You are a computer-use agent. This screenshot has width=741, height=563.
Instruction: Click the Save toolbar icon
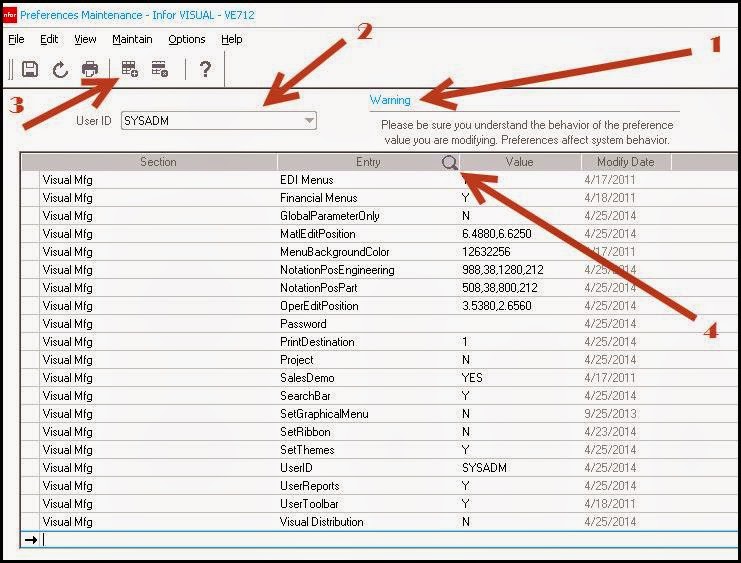30,69
